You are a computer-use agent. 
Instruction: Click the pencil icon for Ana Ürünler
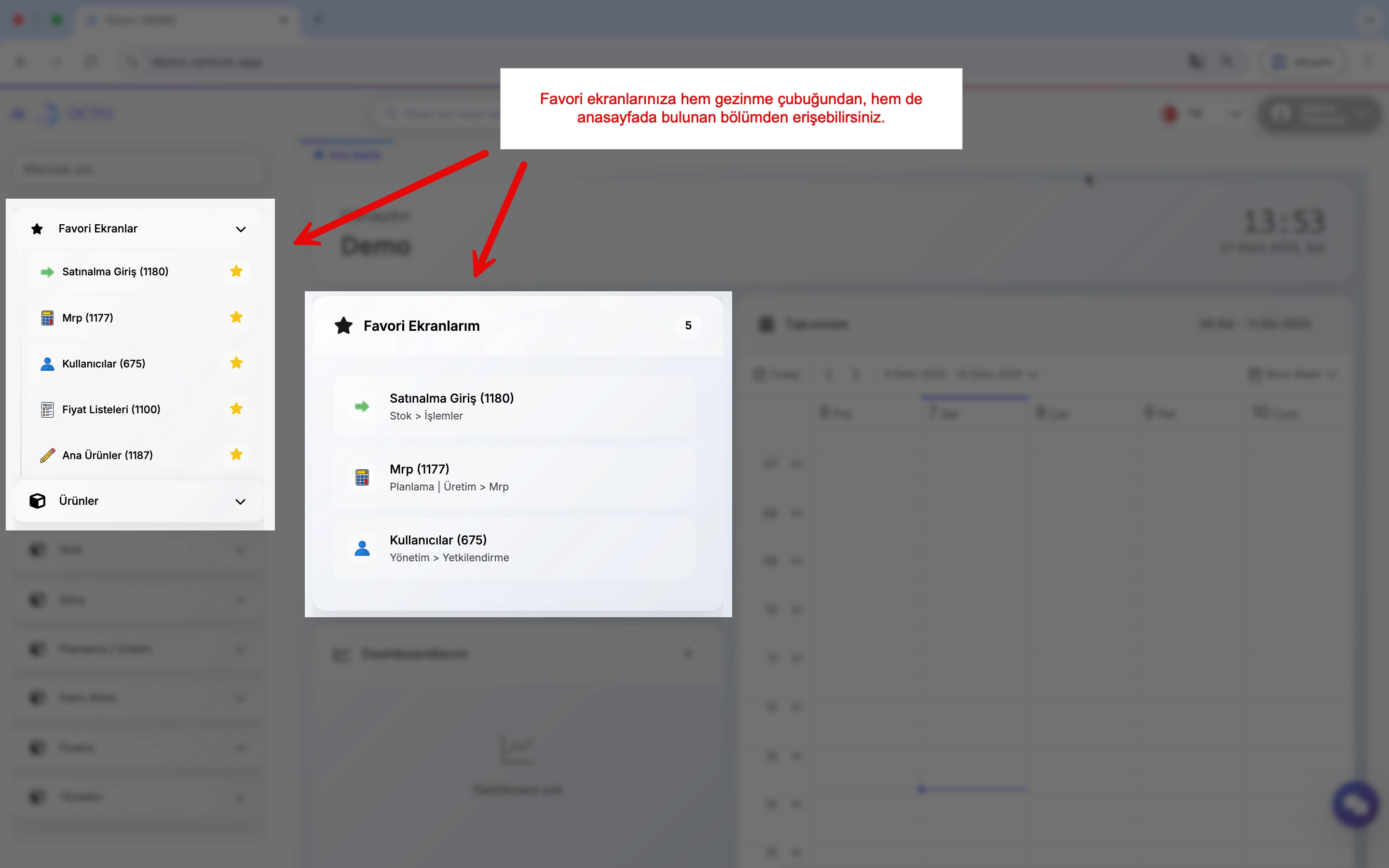pos(47,455)
